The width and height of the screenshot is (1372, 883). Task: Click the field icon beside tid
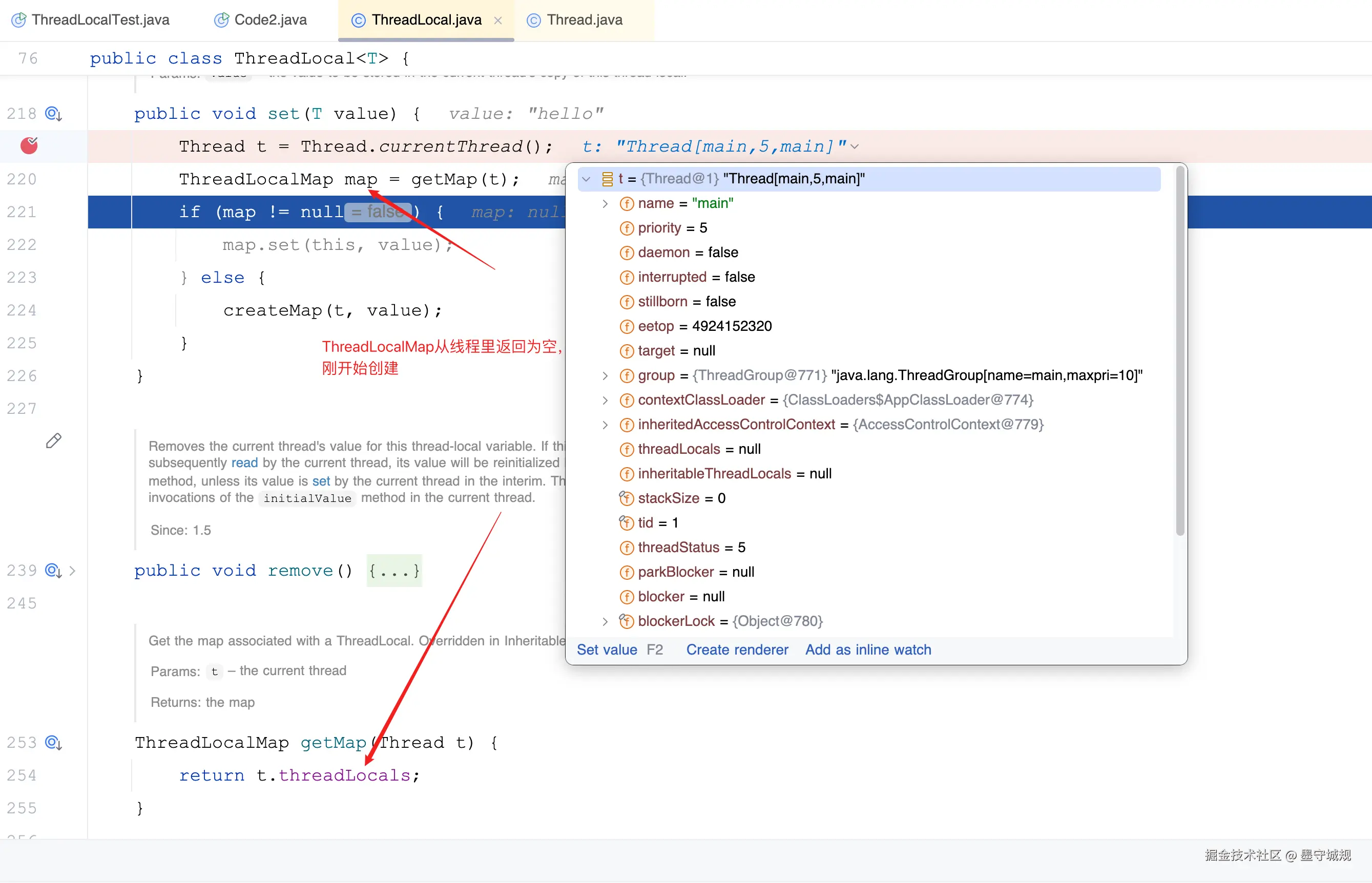pos(627,522)
